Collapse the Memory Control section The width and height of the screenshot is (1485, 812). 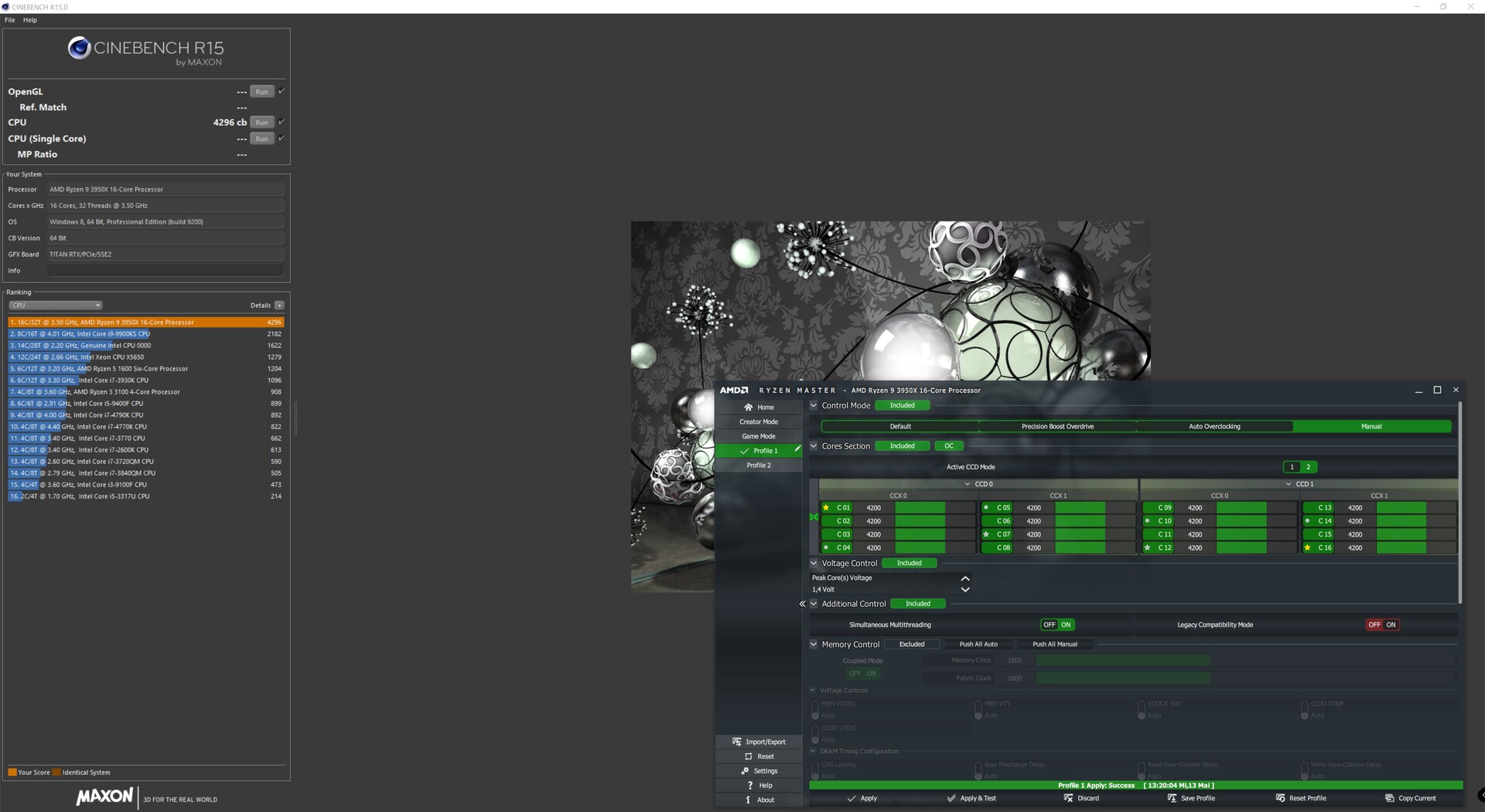814,644
